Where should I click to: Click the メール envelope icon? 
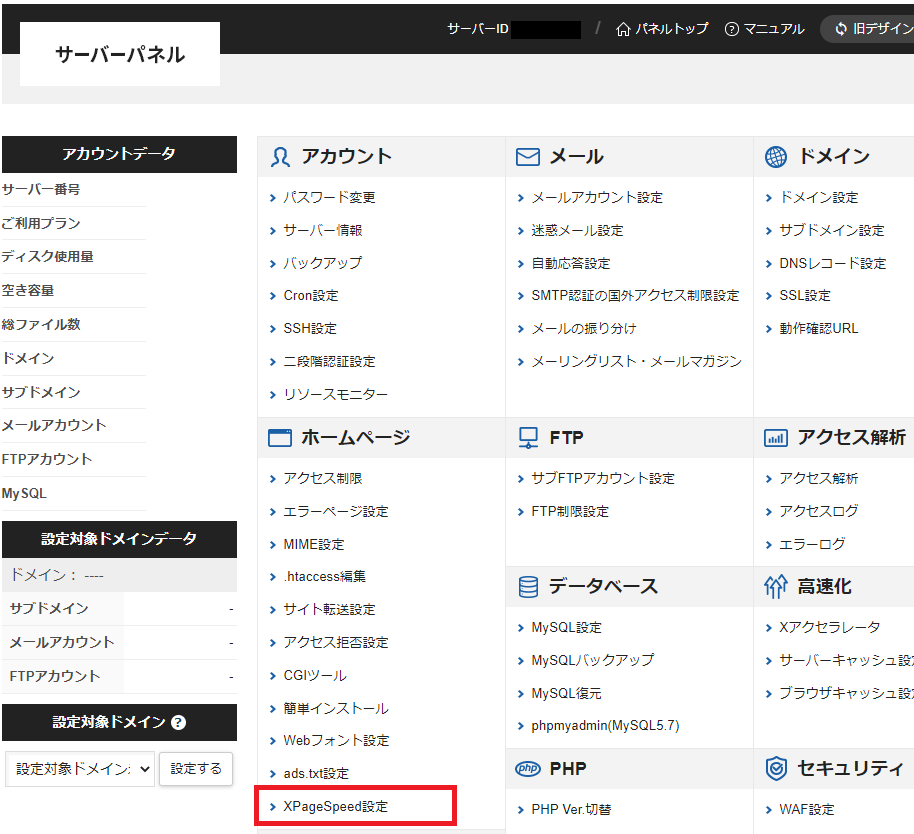pyautogui.click(x=526, y=157)
